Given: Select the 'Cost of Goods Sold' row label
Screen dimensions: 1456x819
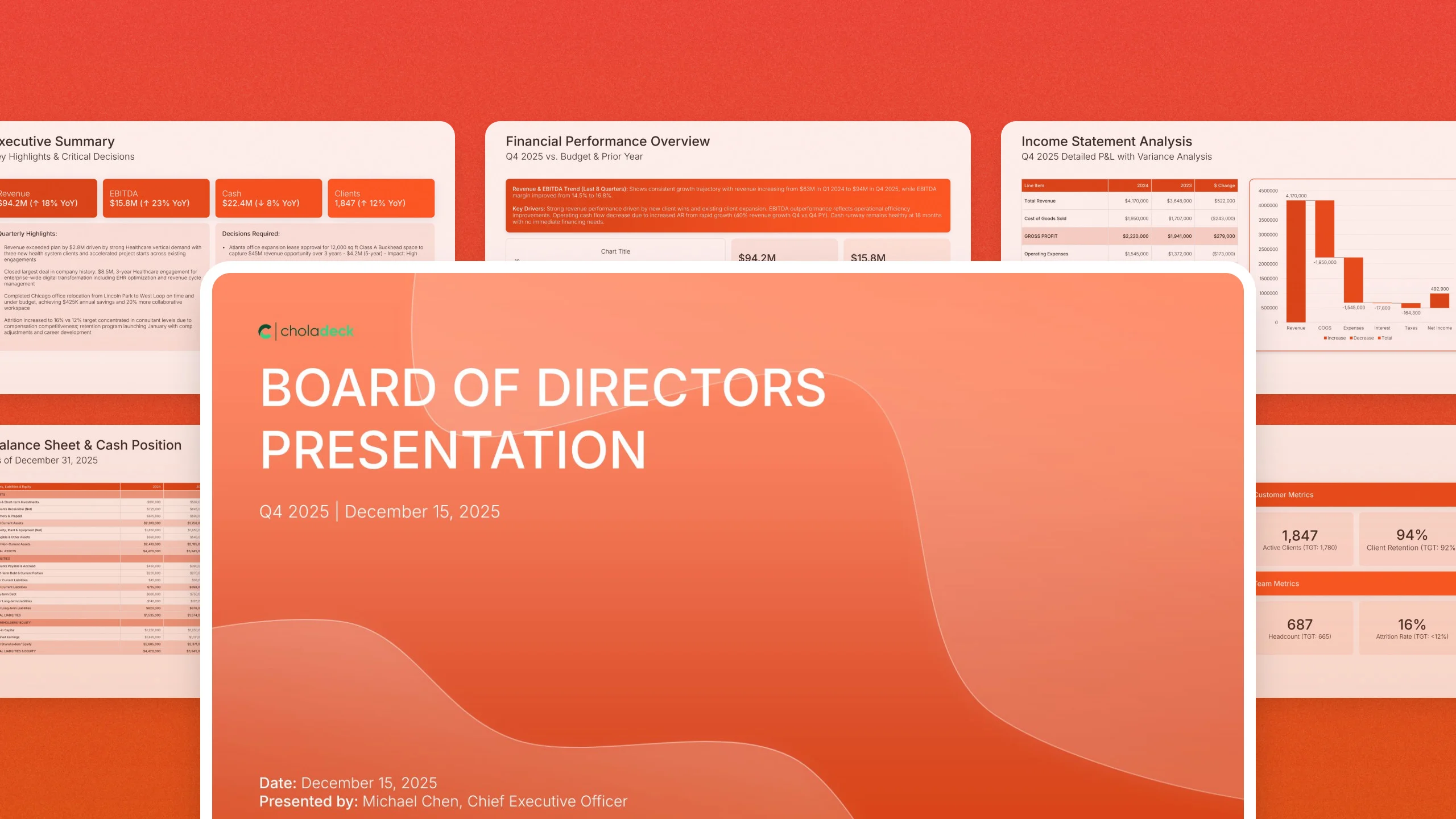Looking at the screenshot, I should tap(1045, 218).
